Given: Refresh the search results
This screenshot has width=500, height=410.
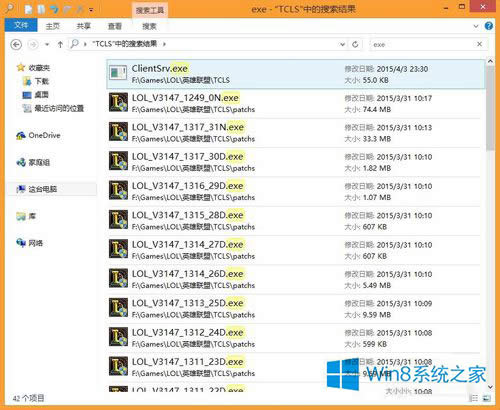Looking at the screenshot, I should 355,44.
